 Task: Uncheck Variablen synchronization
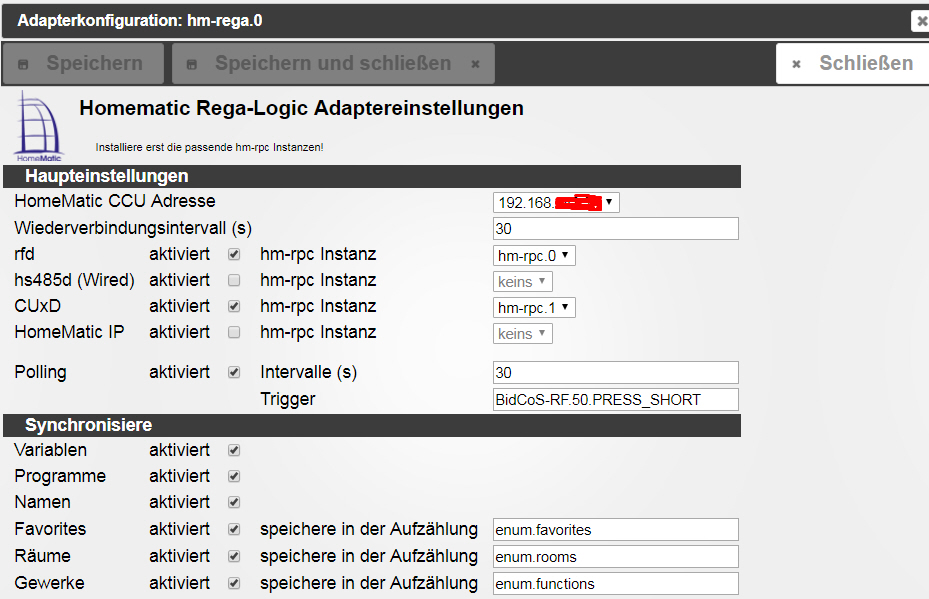click(x=234, y=451)
